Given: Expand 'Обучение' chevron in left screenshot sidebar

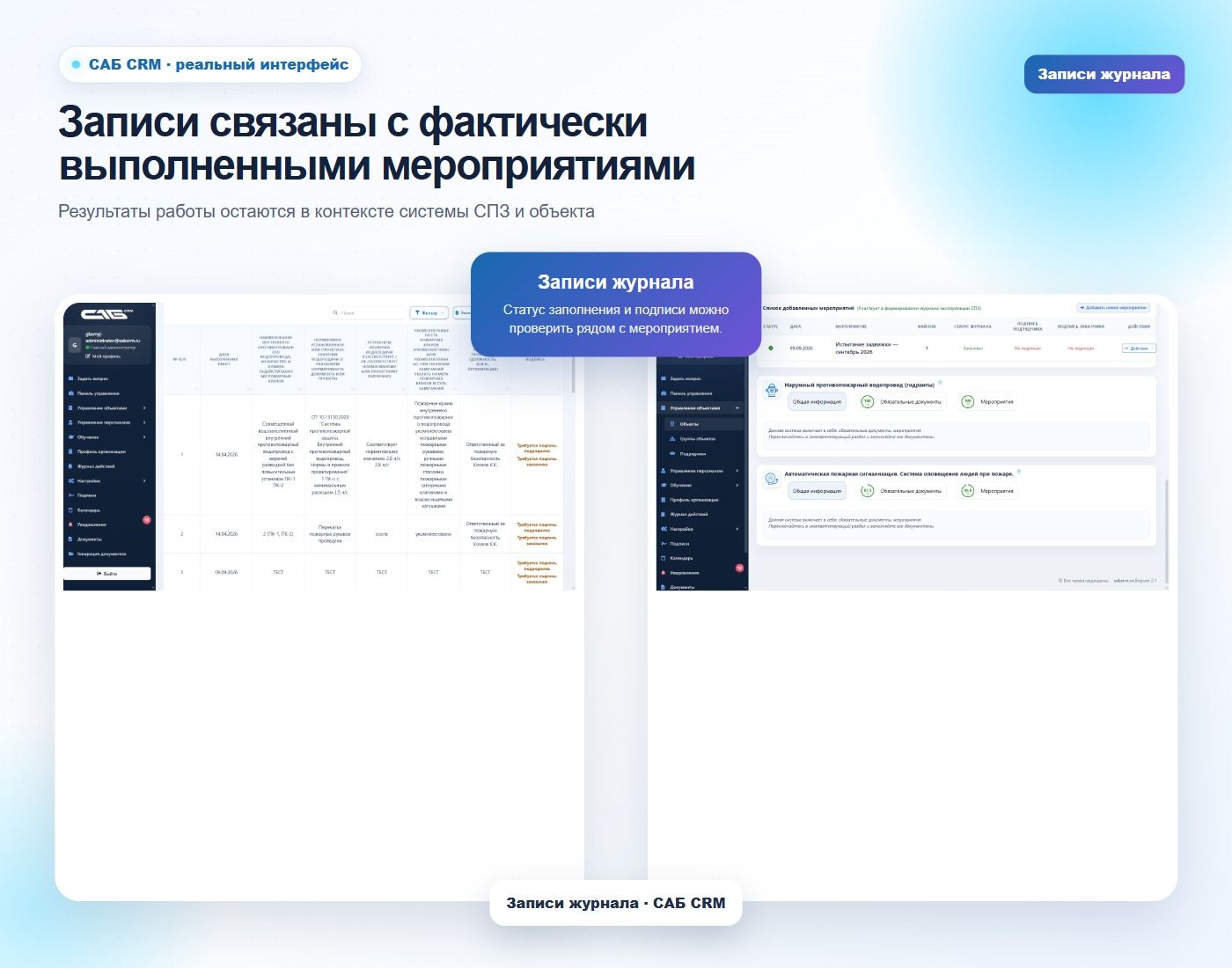Looking at the screenshot, I should (144, 437).
